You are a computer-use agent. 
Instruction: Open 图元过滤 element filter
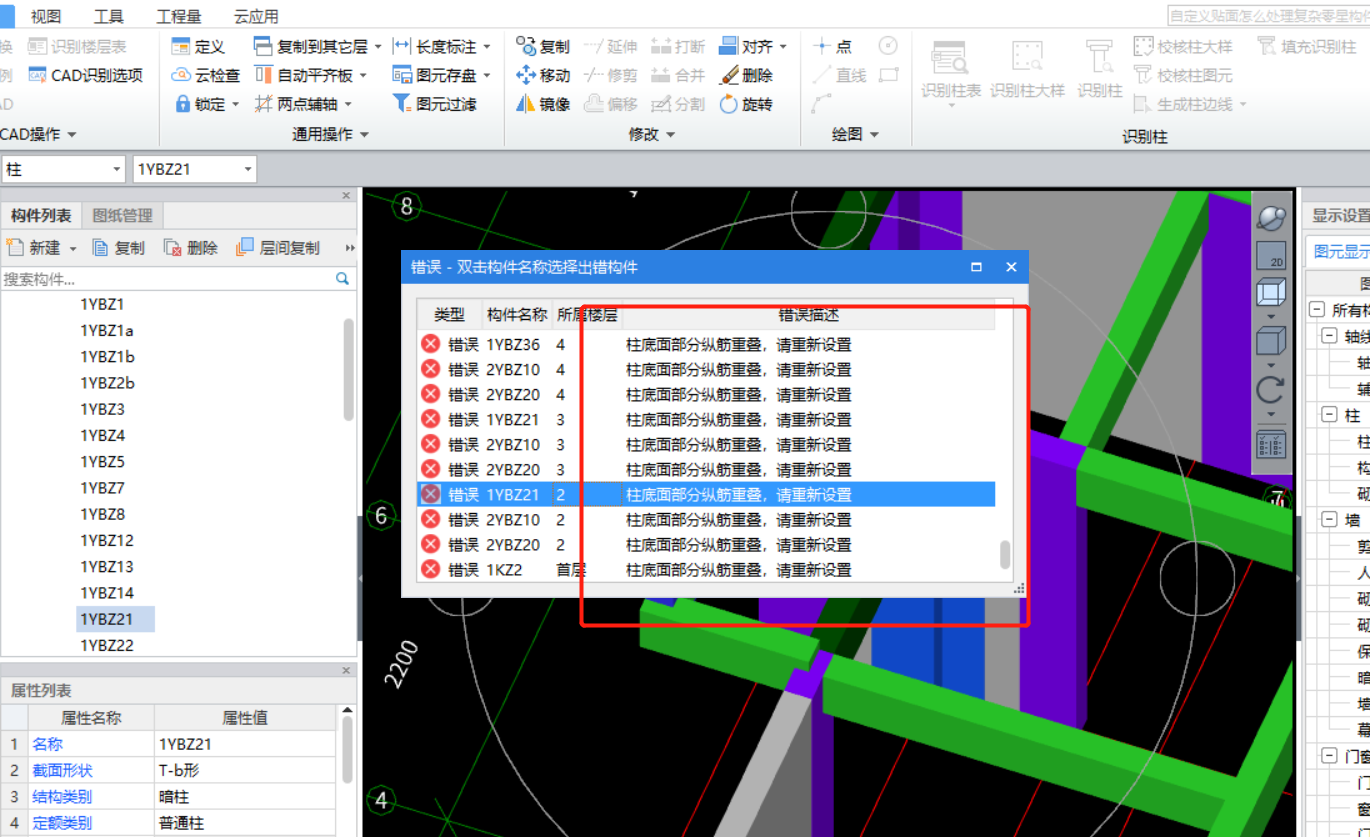tap(435, 104)
